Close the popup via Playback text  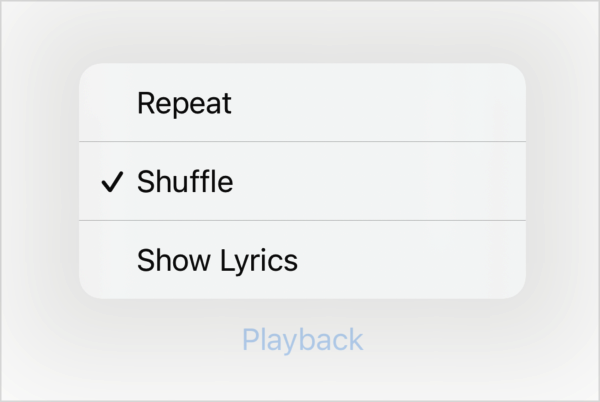point(302,340)
